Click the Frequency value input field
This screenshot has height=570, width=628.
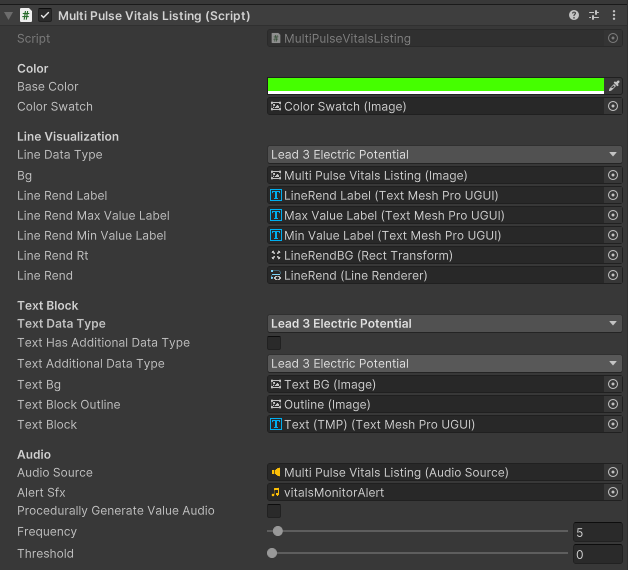tap(597, 533)
